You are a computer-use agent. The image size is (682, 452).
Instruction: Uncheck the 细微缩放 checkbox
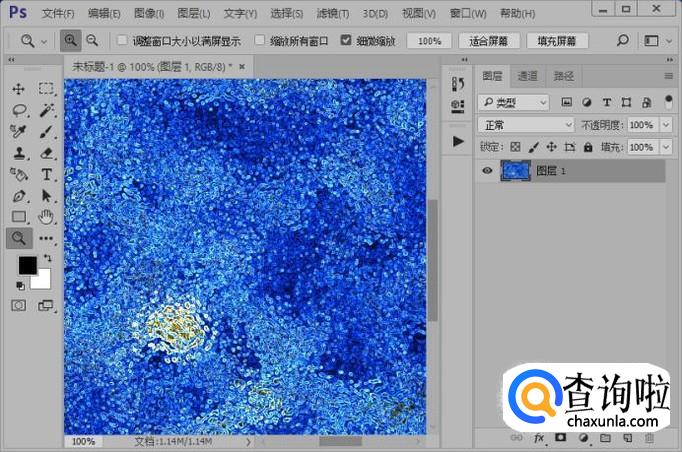(x=346, y=41)
